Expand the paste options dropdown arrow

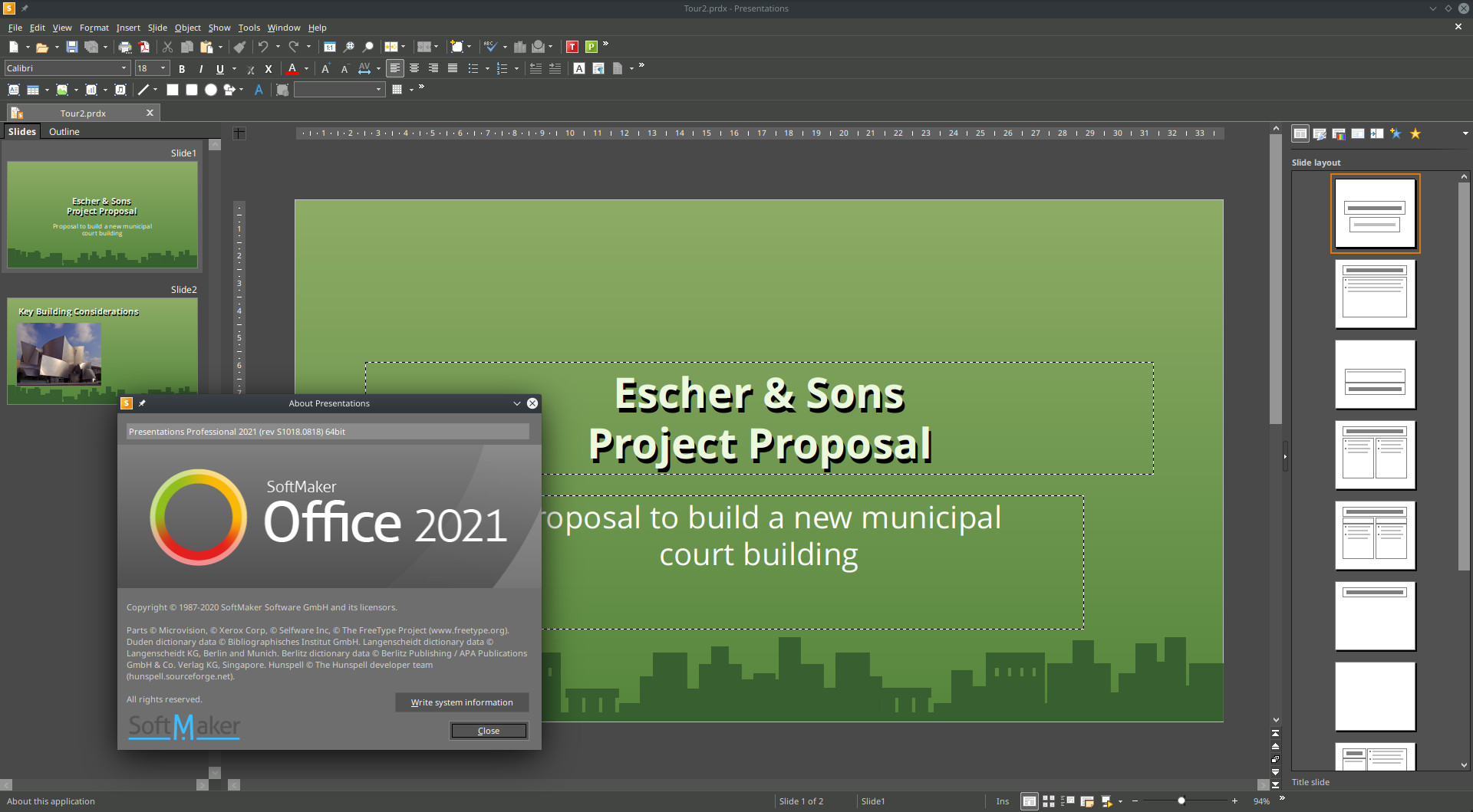click(220, 47)
